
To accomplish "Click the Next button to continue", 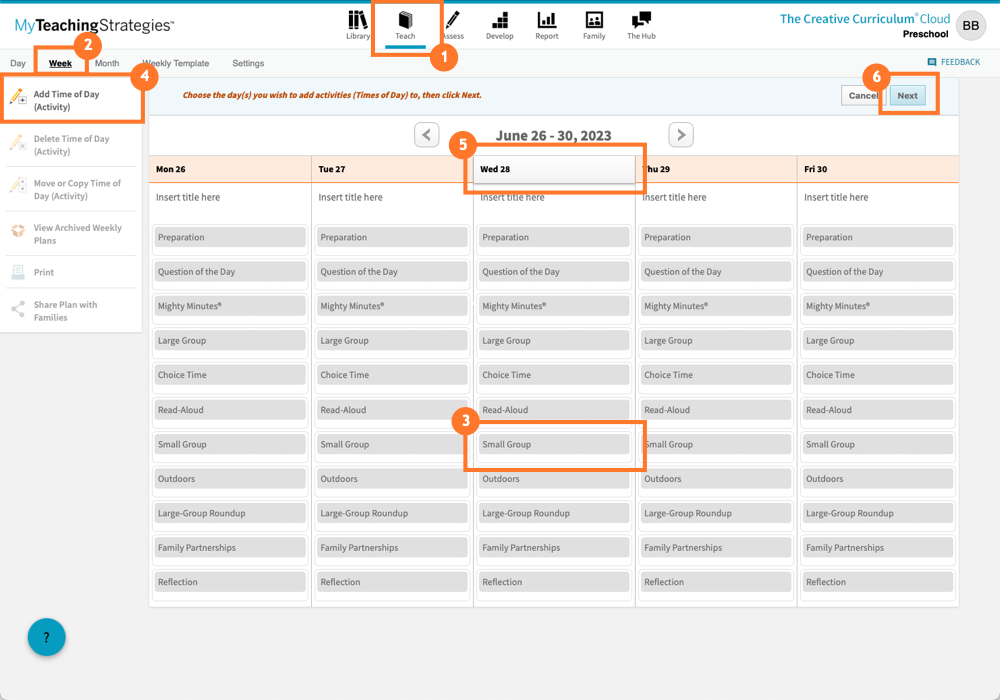I will pyautogui.click(x=907, y=95).
